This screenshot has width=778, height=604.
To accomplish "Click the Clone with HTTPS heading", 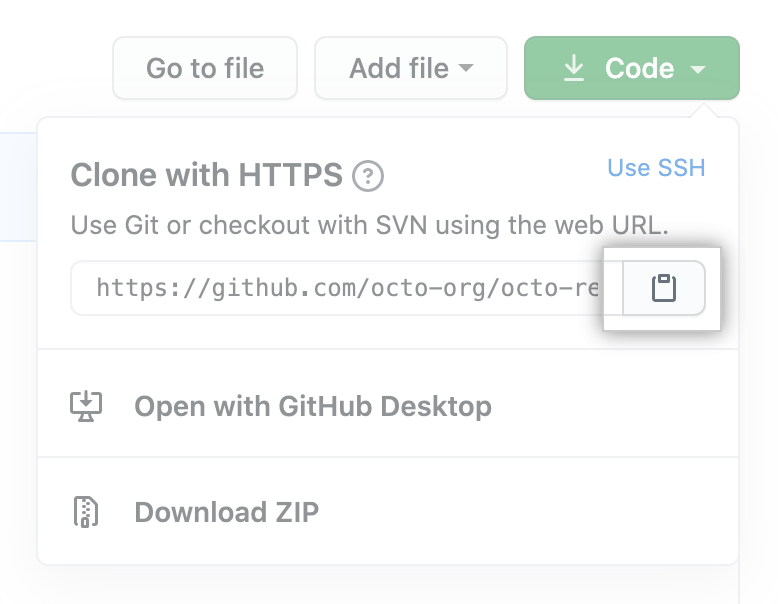I will 206,175.
